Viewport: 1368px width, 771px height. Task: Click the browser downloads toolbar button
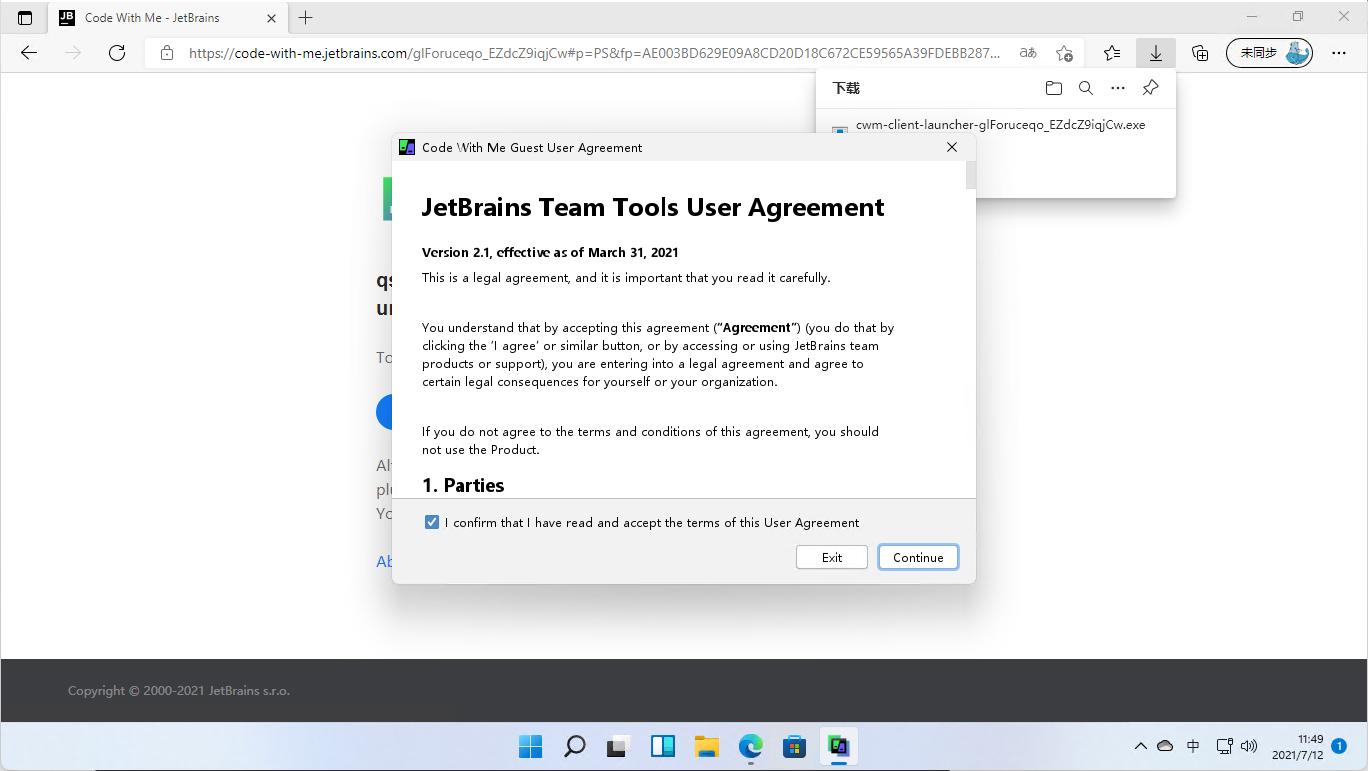(x=1155, y=53)
